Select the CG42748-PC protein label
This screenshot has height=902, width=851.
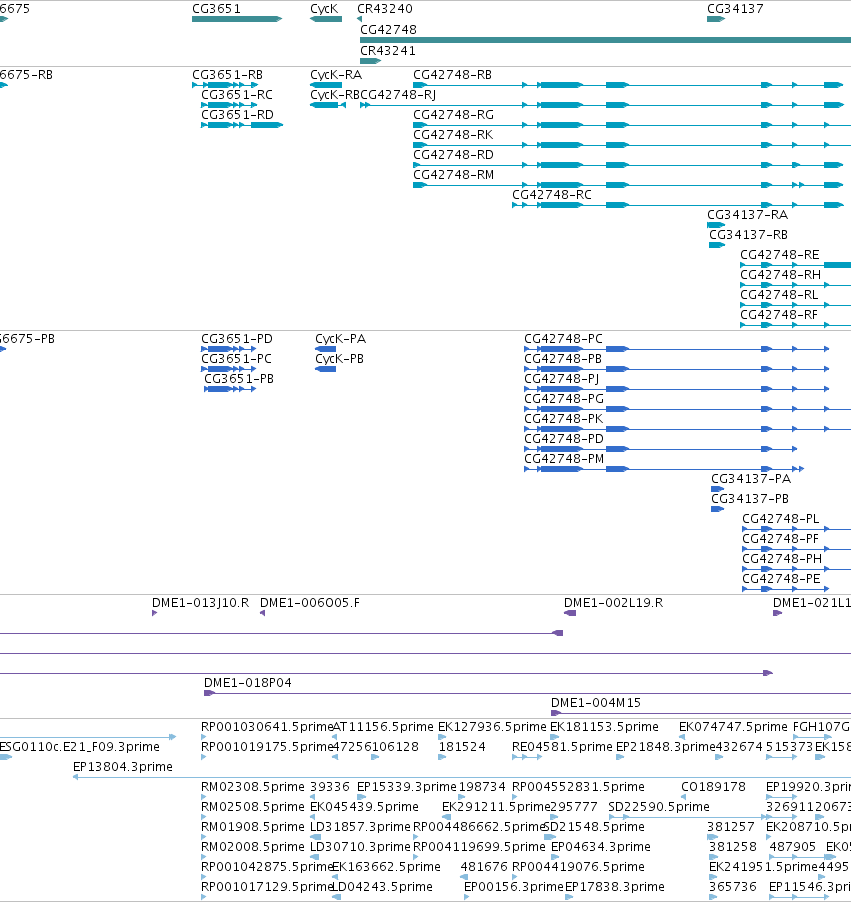click(x=563, y=339)
